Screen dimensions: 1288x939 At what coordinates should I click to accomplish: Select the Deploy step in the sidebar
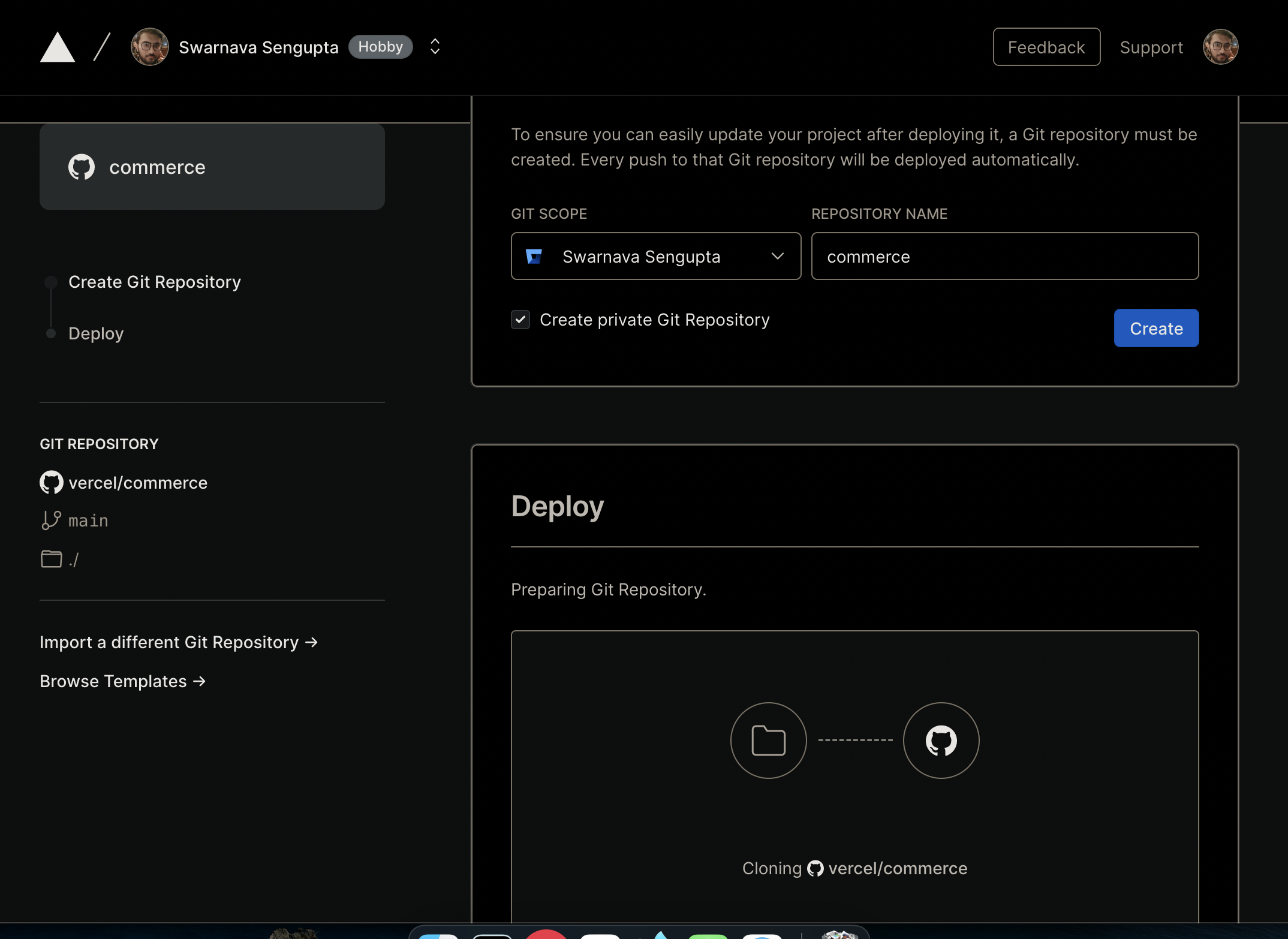(96, 333)
